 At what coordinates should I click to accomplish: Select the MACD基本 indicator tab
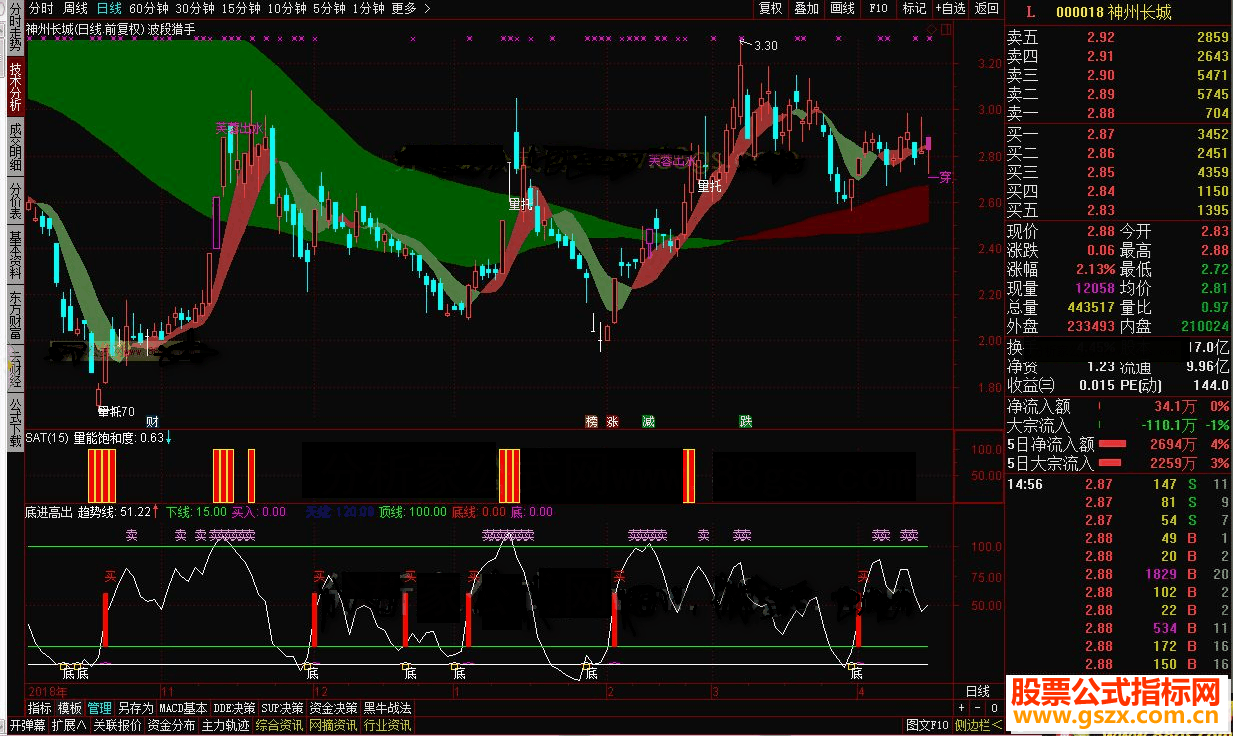click(183, 707)
